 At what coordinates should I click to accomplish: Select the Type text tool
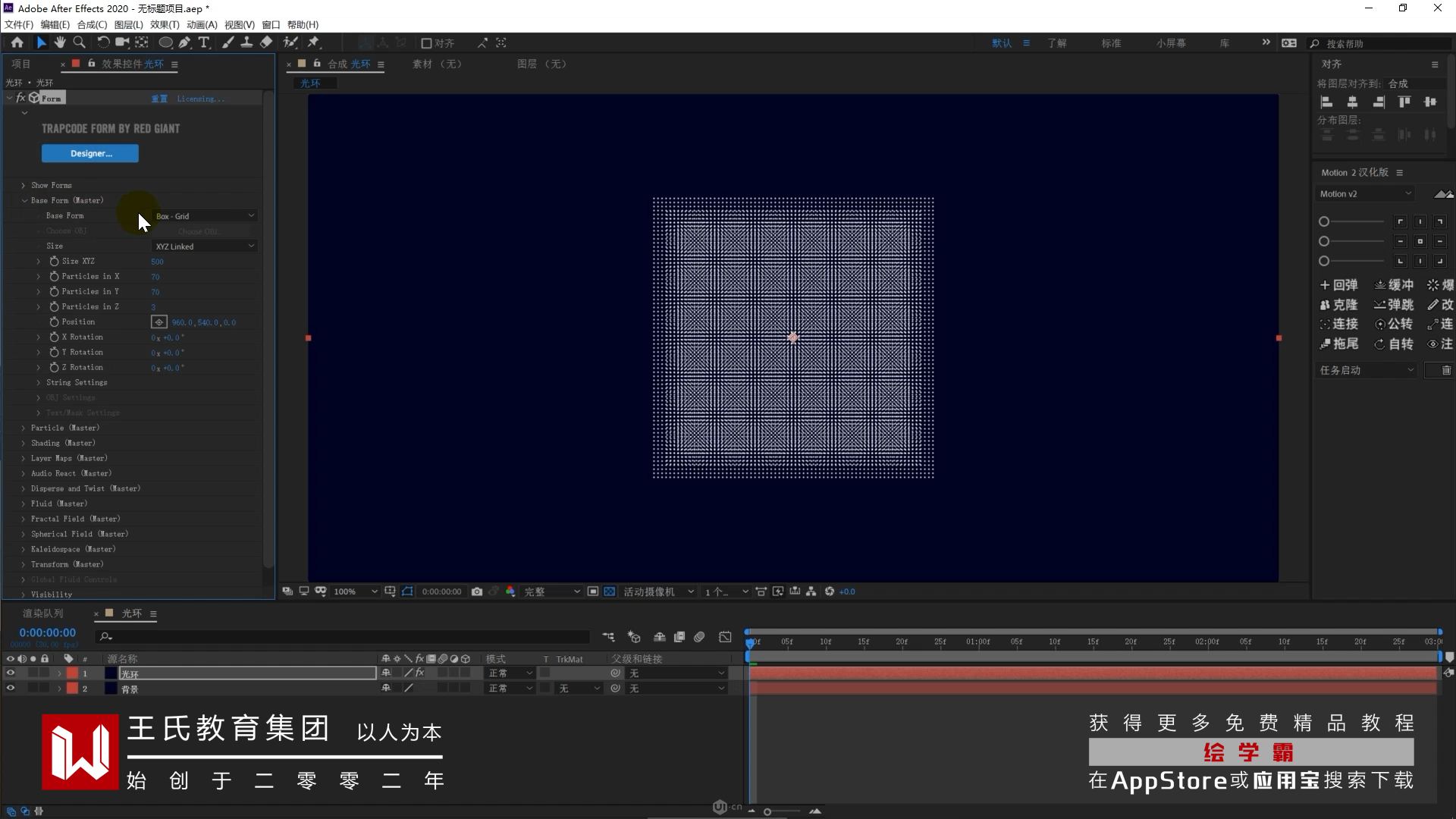click(203, 42)
